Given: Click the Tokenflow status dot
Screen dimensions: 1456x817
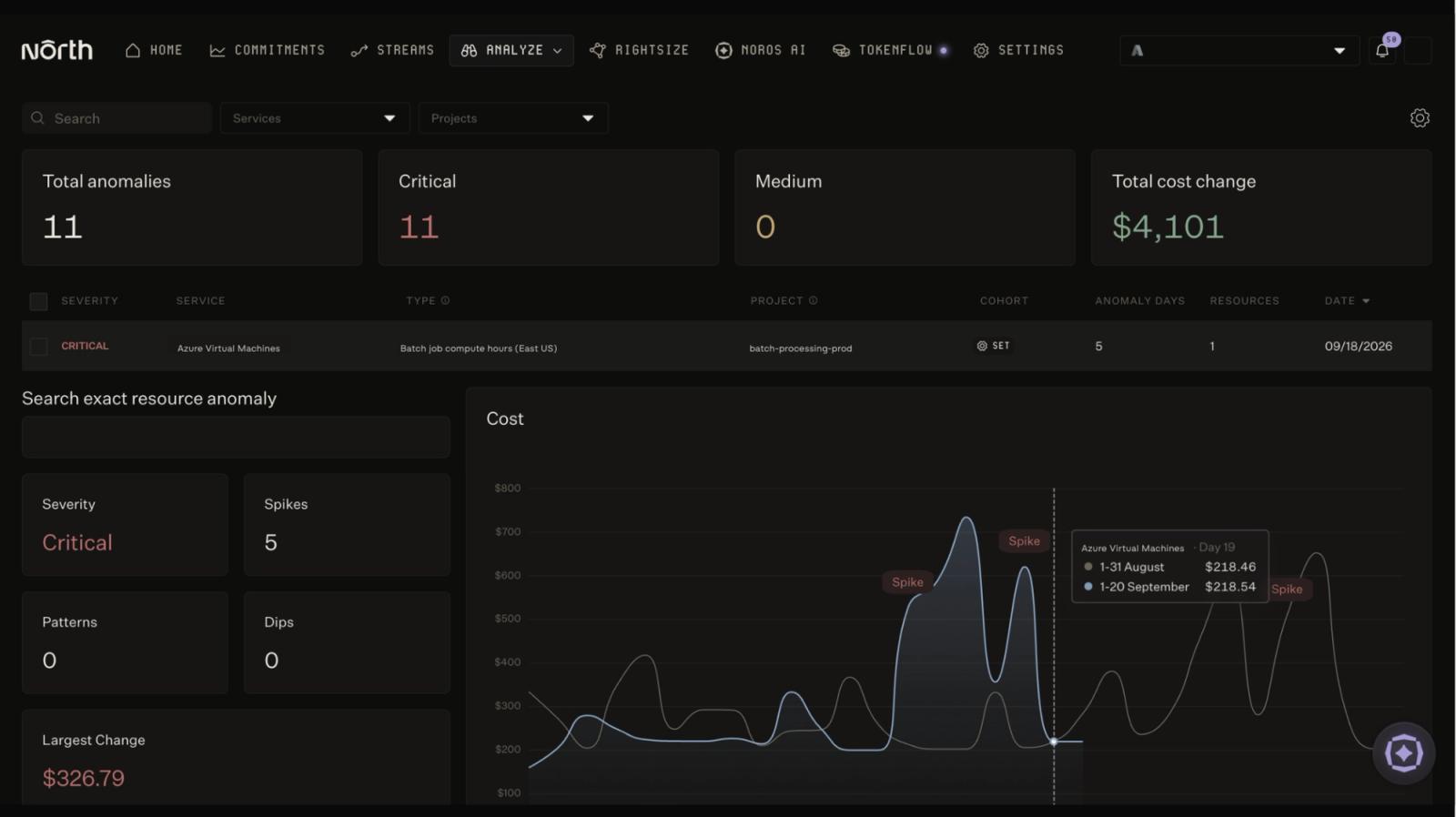Looking at the screenshot, I should 944,51.
